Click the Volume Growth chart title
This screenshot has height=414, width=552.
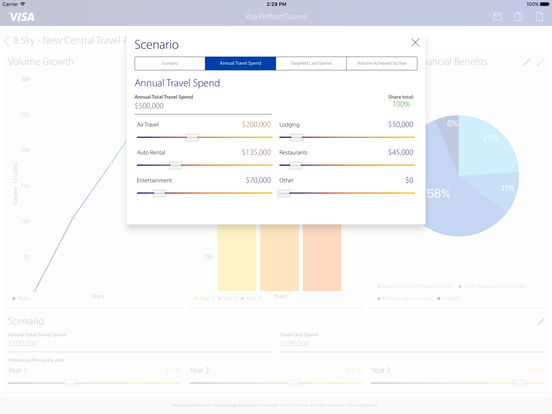(x=41, y=62)
